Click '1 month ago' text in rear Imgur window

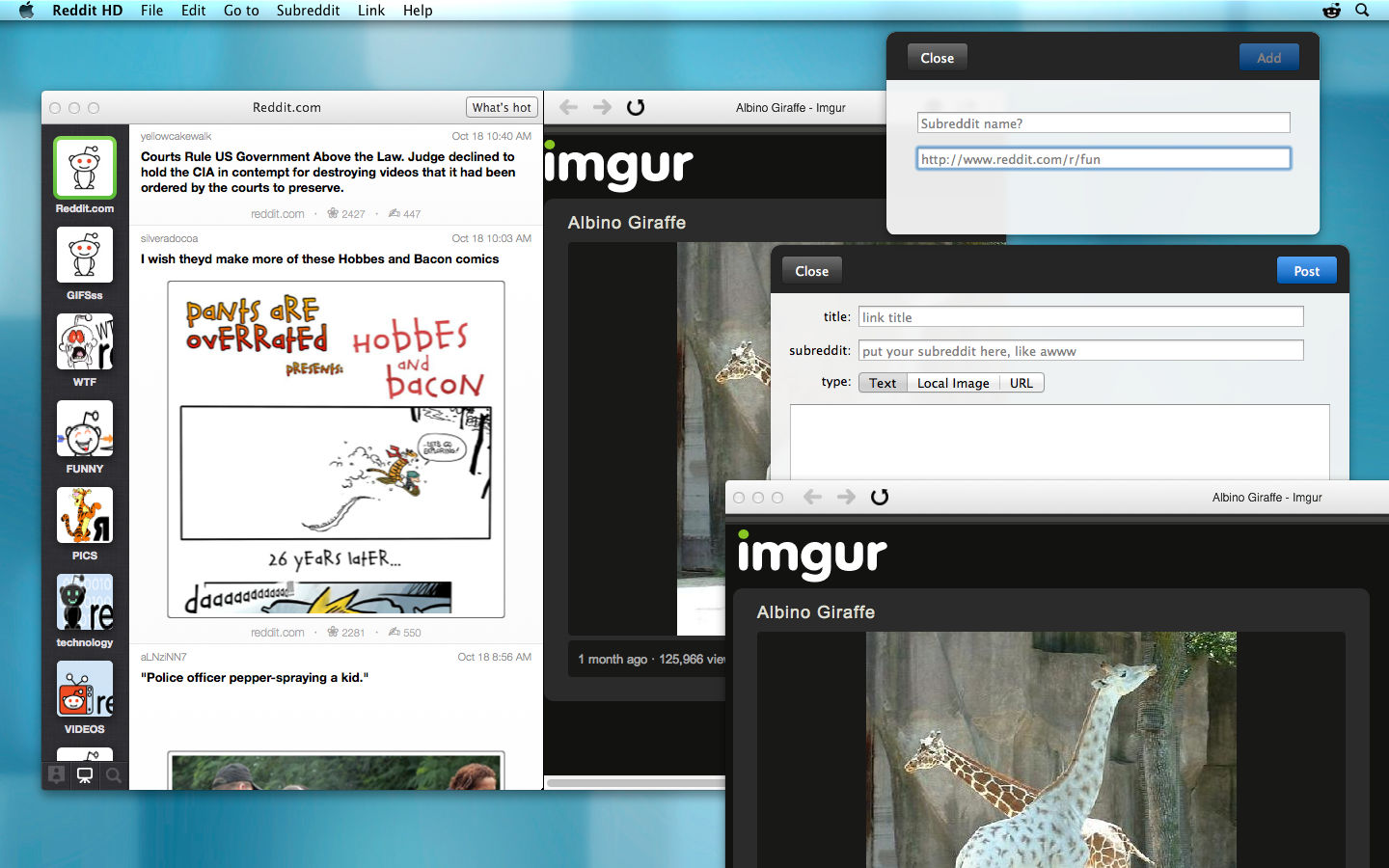click(x=613, y=659)
